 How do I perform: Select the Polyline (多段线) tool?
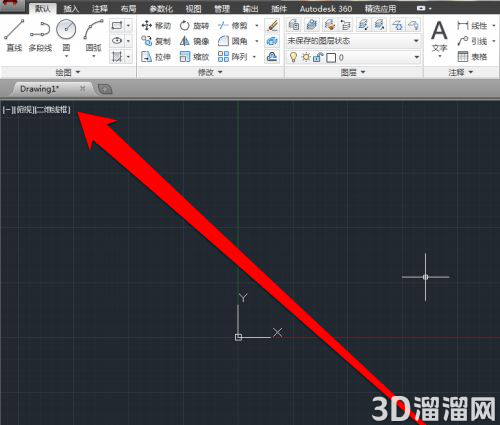point(40,35)
